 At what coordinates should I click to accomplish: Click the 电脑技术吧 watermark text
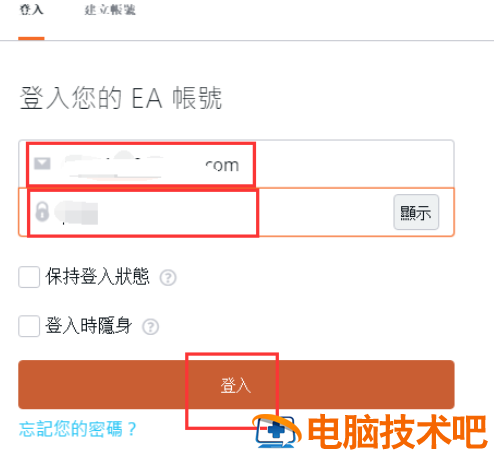click(398, 432)
